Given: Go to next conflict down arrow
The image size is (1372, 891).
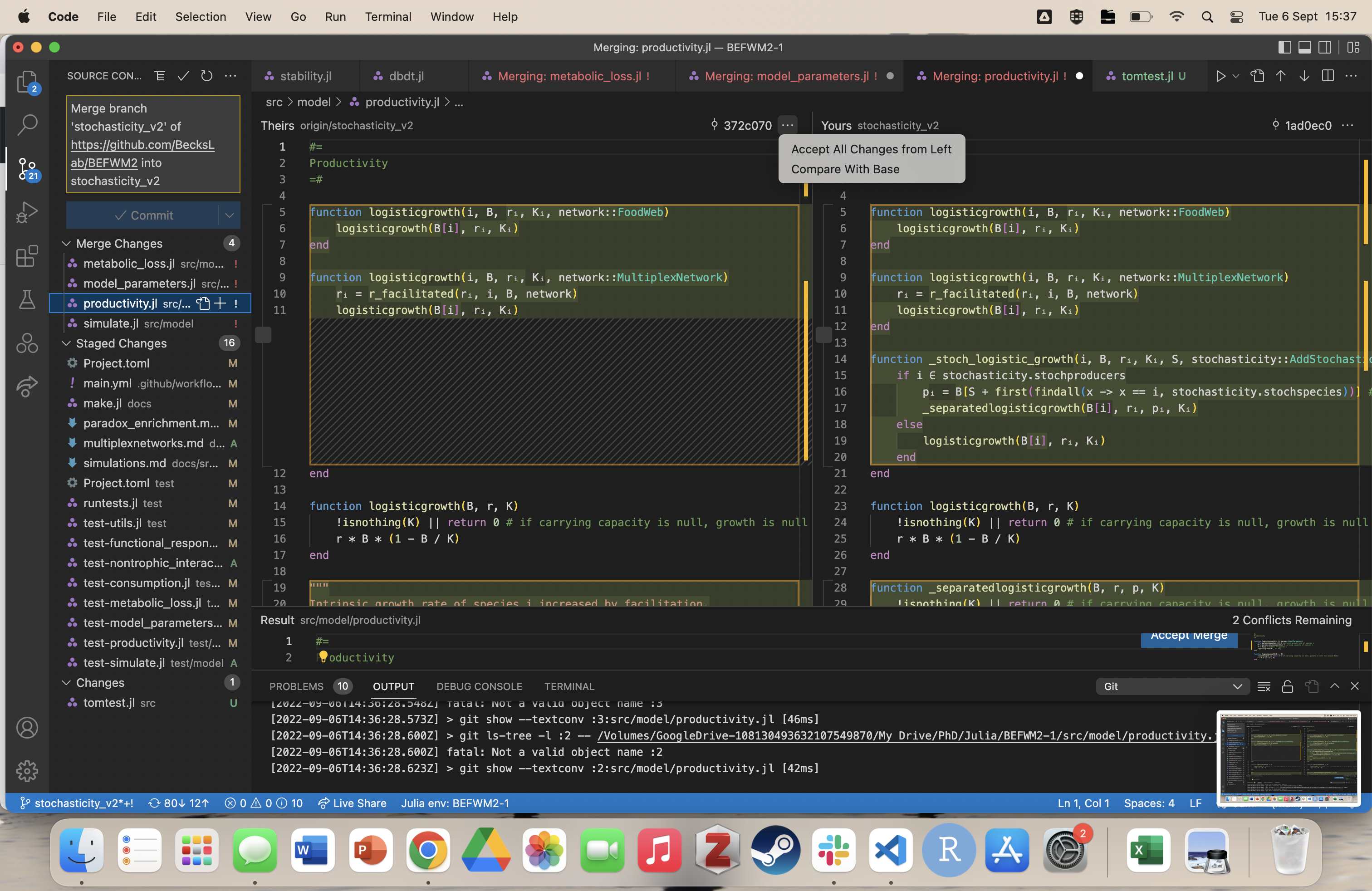Looking at the screenshot, I should [1304, 75].
